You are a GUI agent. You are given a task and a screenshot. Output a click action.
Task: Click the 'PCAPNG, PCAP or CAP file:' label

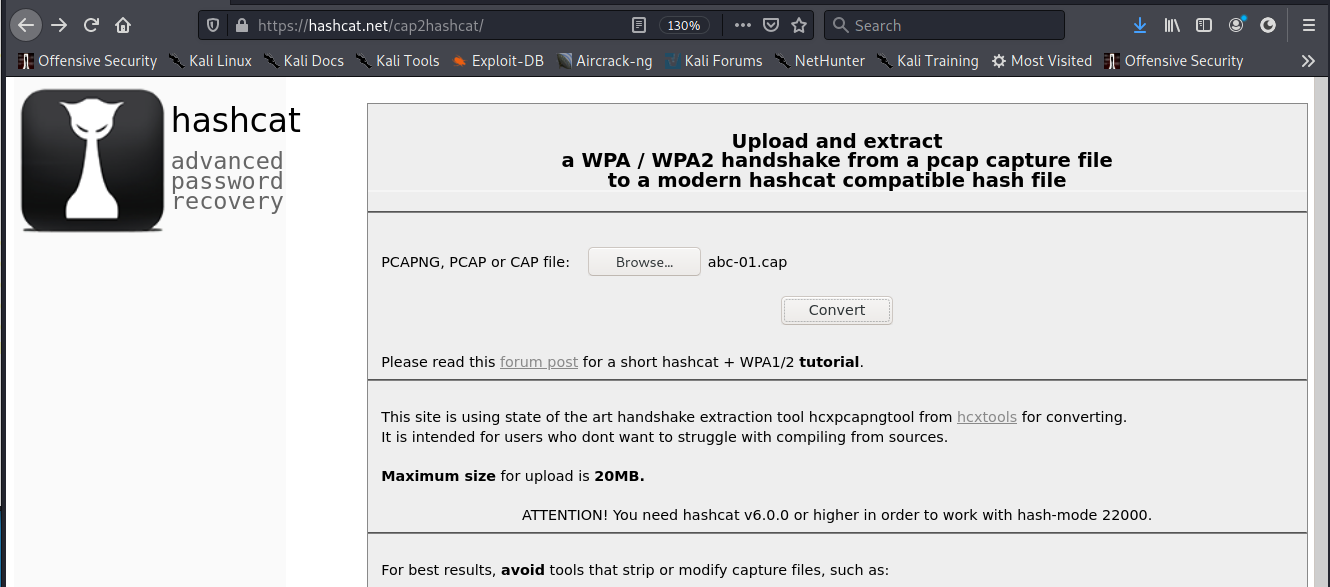tap(476, 262)
